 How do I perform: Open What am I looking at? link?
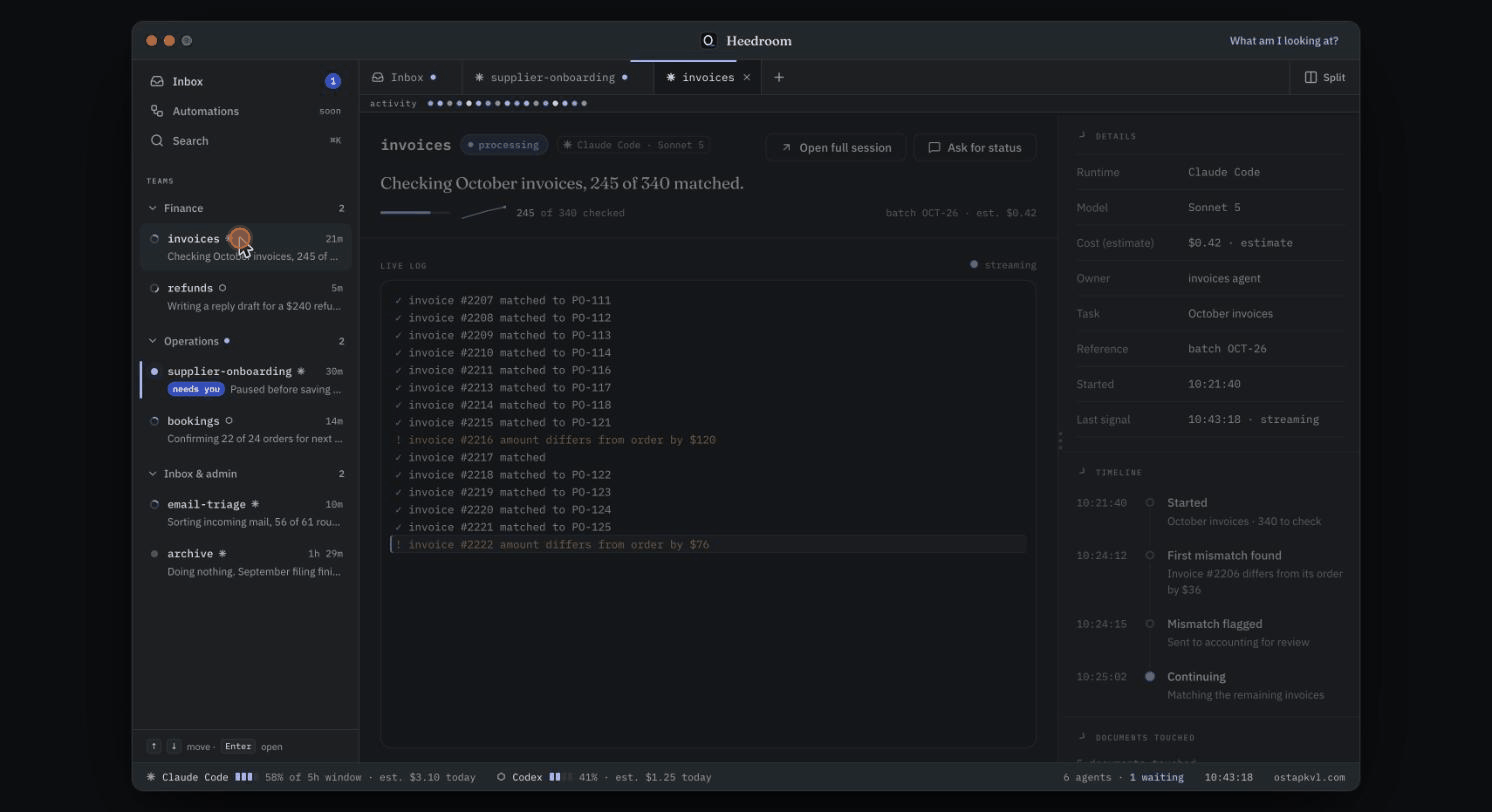pyautogui.click(x=1284, y=41)
